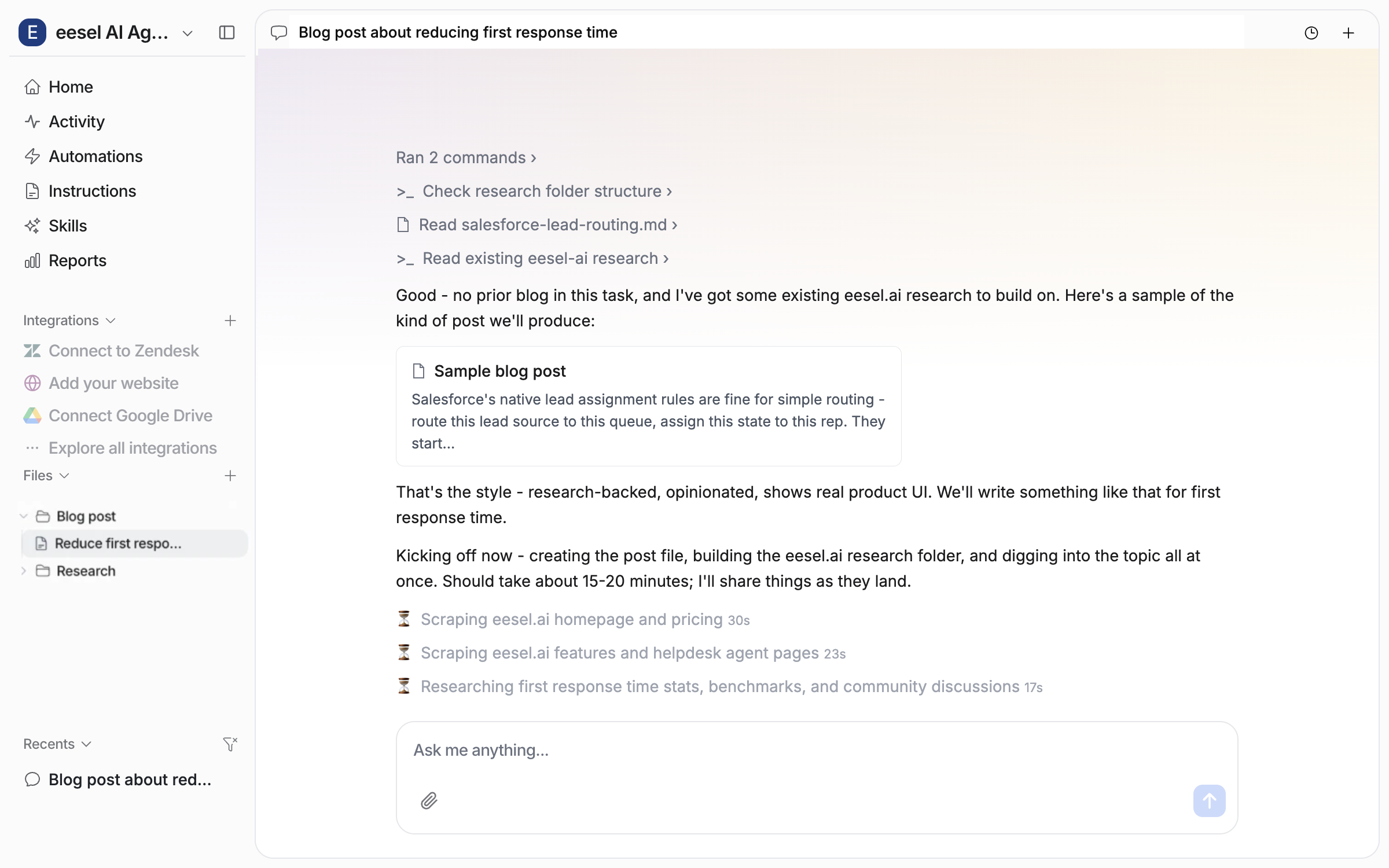This screenshot has width=1389, height=868.
Task: Click the attachment paperclip icon
Action: pos(429,800)
